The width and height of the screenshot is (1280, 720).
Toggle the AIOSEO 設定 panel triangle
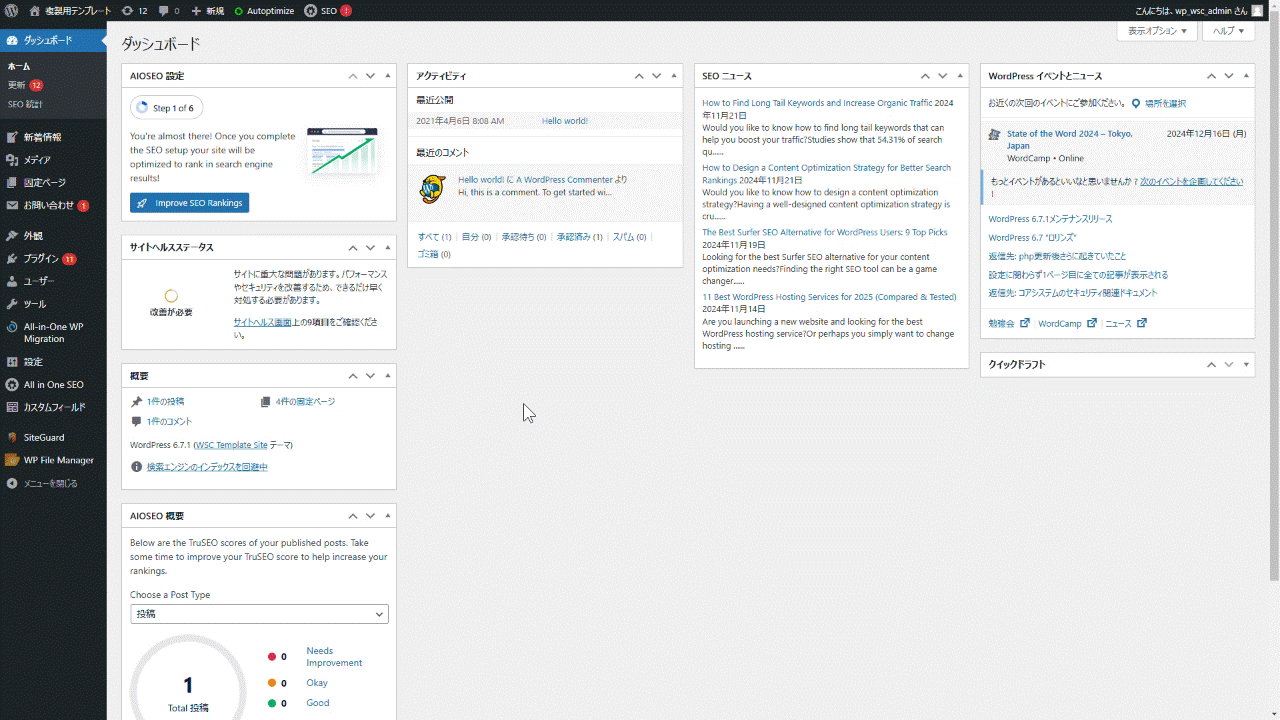click(388, 76)
